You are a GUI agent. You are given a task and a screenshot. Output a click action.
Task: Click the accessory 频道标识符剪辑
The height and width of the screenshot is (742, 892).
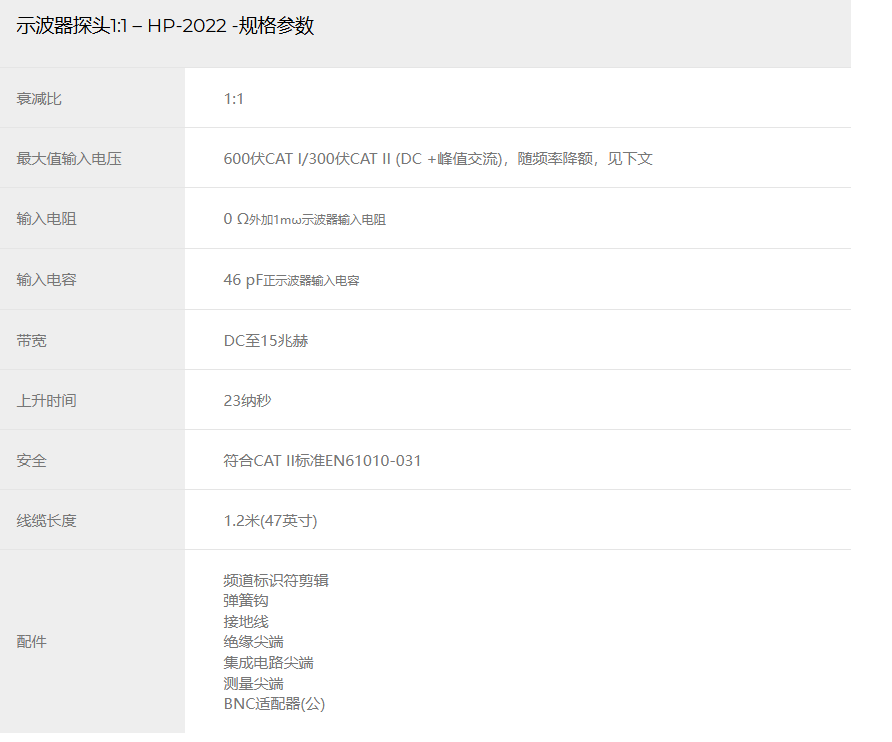click(276, 581)
